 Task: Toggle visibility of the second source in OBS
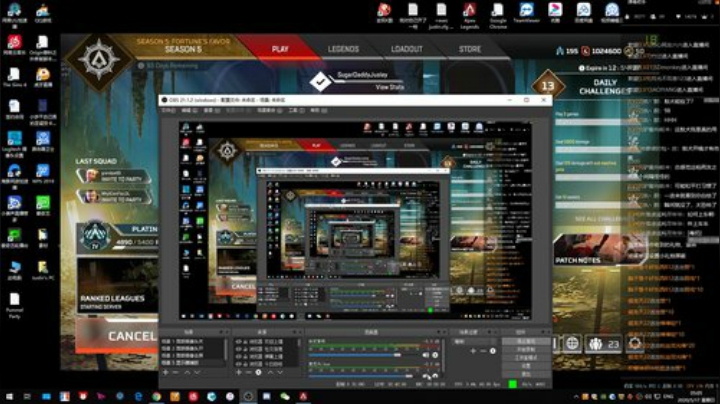coord(238,349)
